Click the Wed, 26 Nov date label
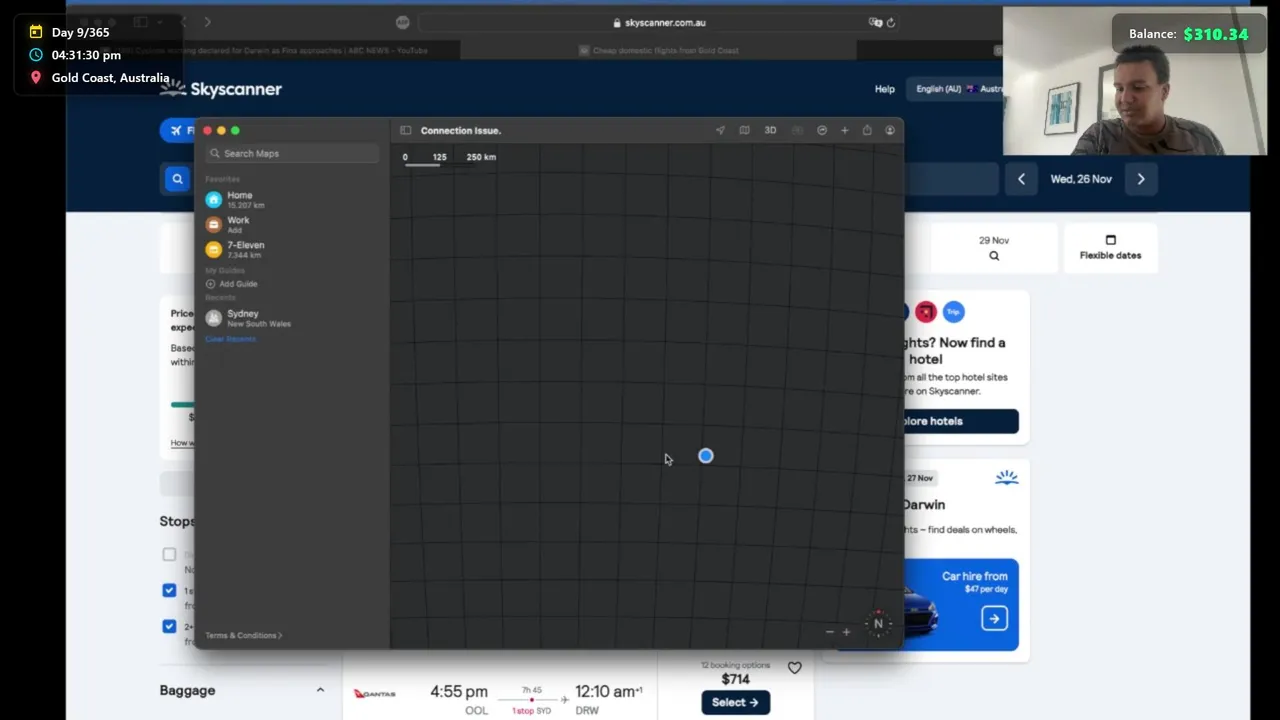This screenshot has height=720, width=1280. click(1081, 179)
